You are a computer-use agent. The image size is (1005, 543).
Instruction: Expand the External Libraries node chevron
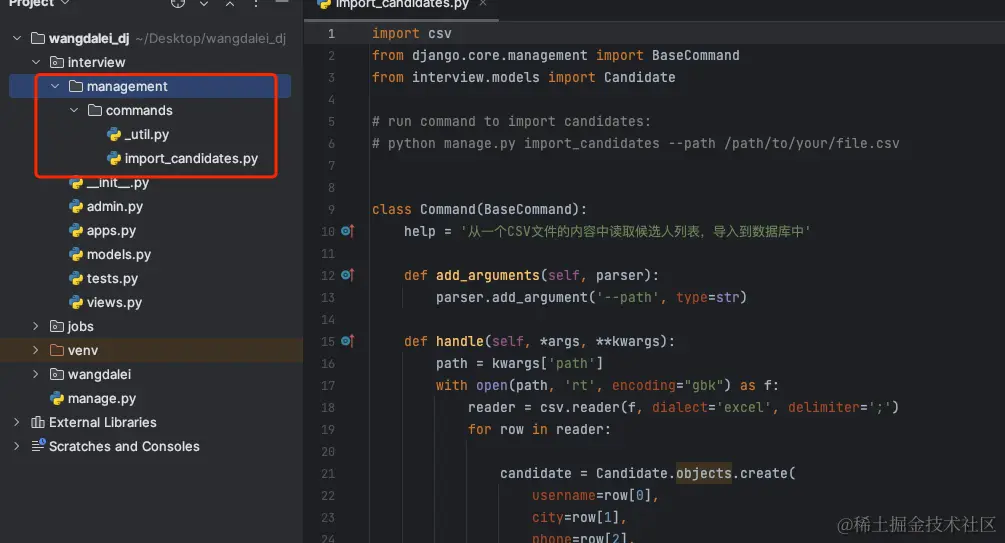coord(17,422)
